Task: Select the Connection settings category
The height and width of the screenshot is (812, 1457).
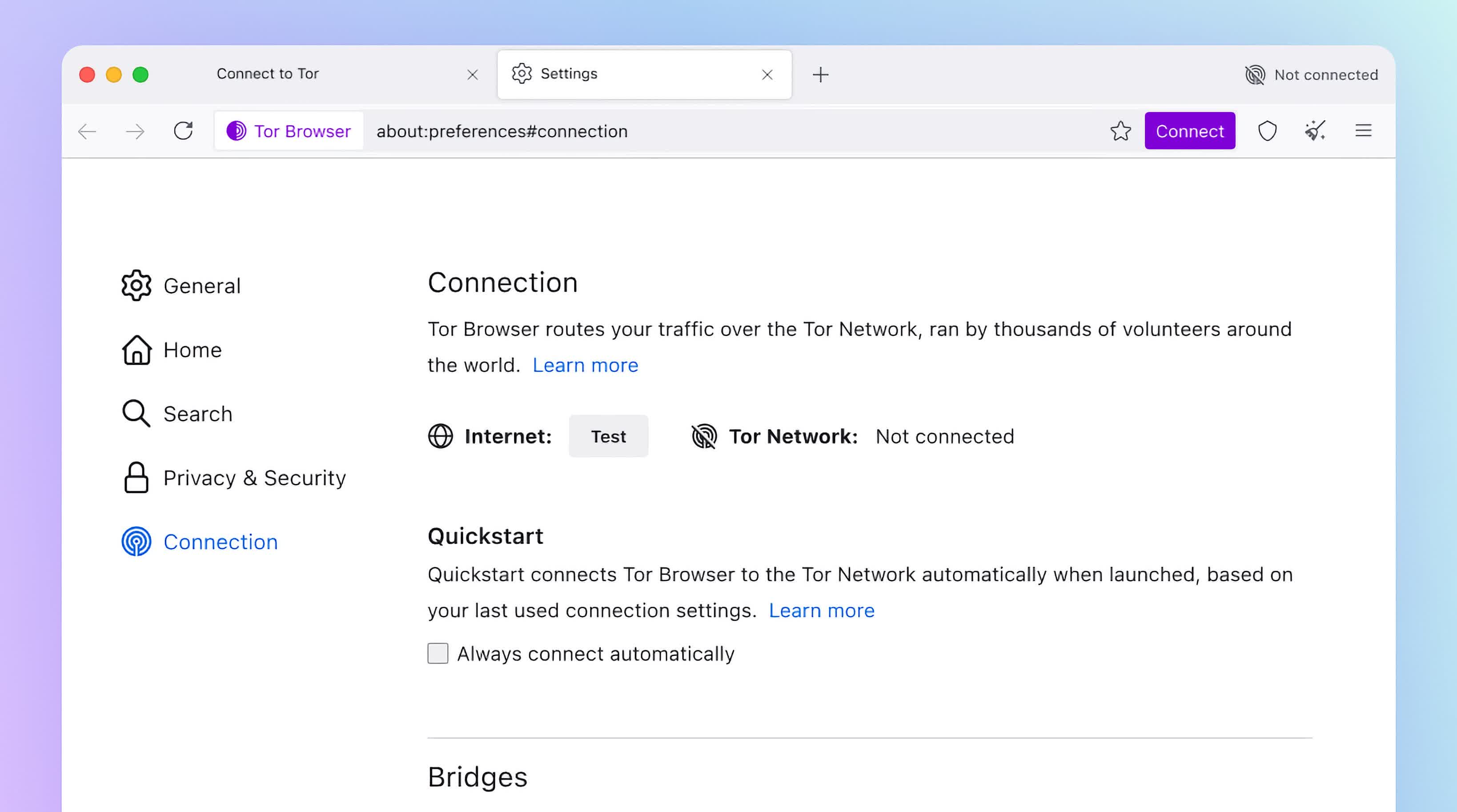Action: coord(200,542)
